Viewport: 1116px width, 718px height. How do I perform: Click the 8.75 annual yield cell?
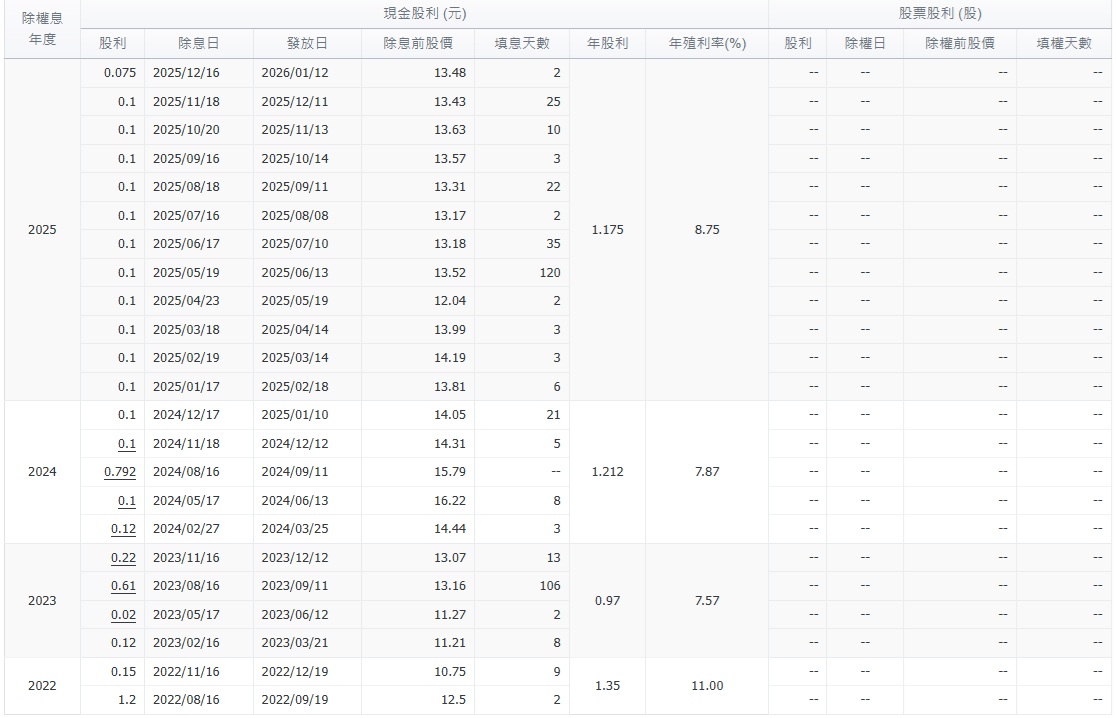[707, 230]
